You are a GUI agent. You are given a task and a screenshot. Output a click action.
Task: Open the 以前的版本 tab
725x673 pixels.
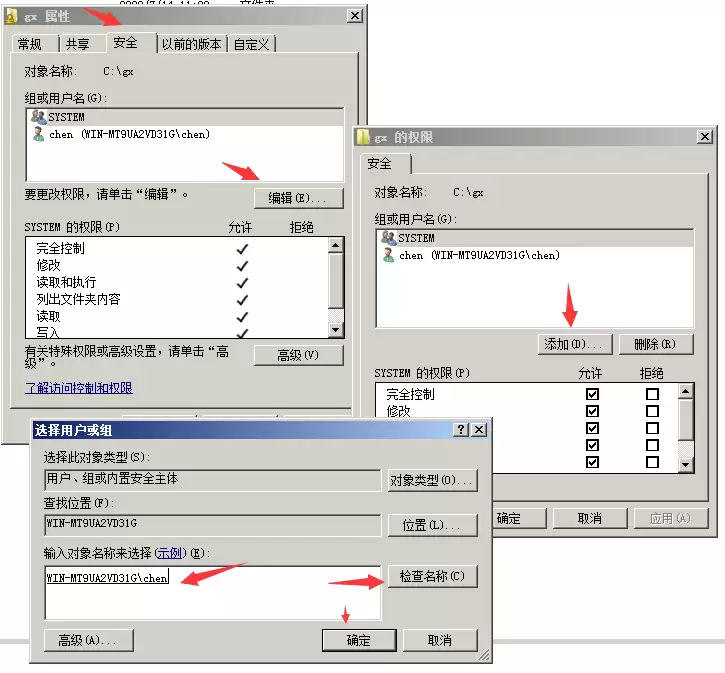point(191,44)
